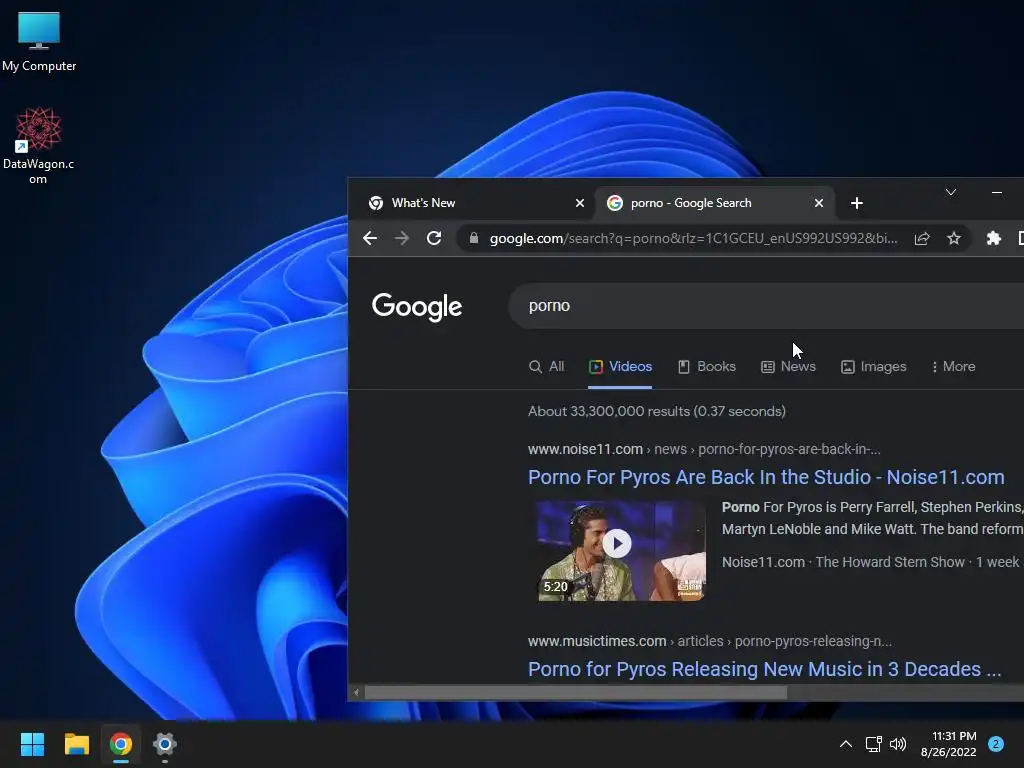Reload the Google search page
This screenshot has height=768, width=1024.
point(434,238)
